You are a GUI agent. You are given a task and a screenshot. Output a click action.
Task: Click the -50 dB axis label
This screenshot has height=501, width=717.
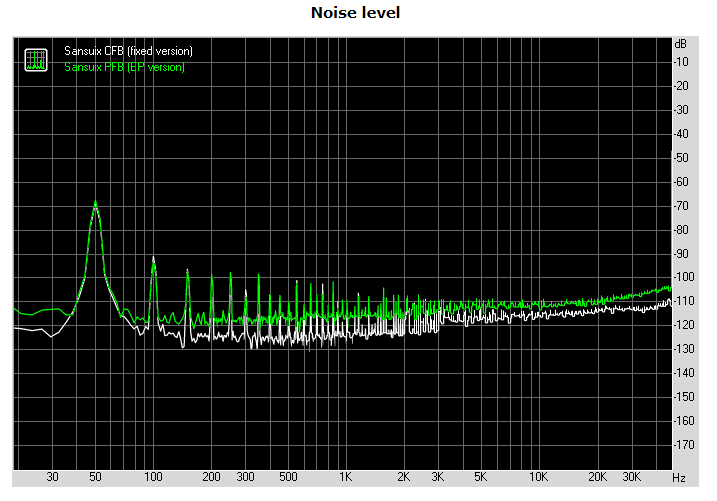682,158
